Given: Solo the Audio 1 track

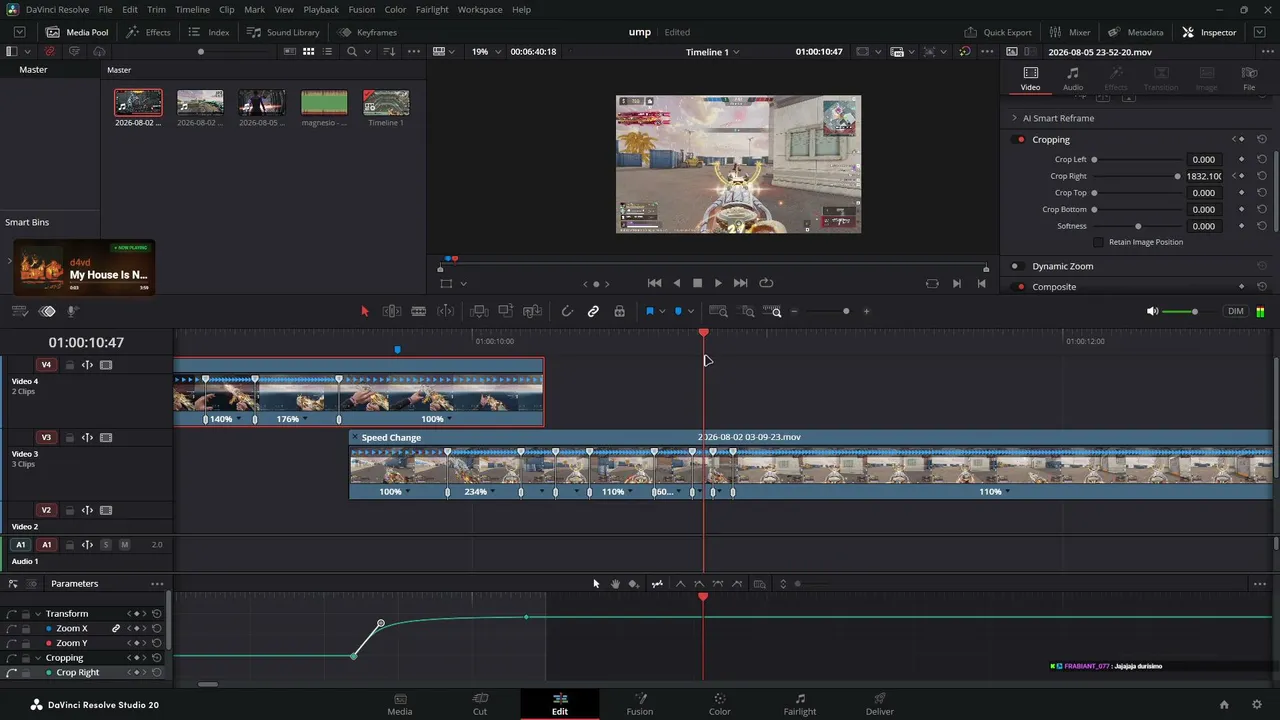Looking at the screenshot, I should pyautogui.click(x=106, y=545).
